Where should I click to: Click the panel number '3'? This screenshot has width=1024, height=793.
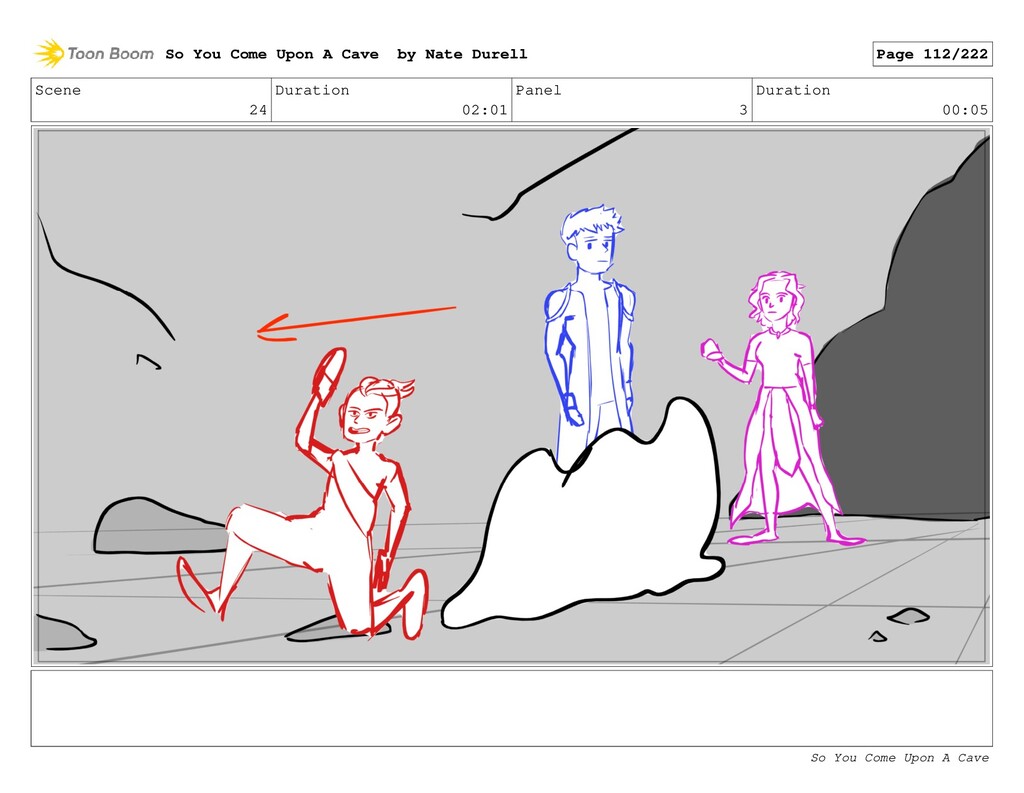click(x=743, y=110)
